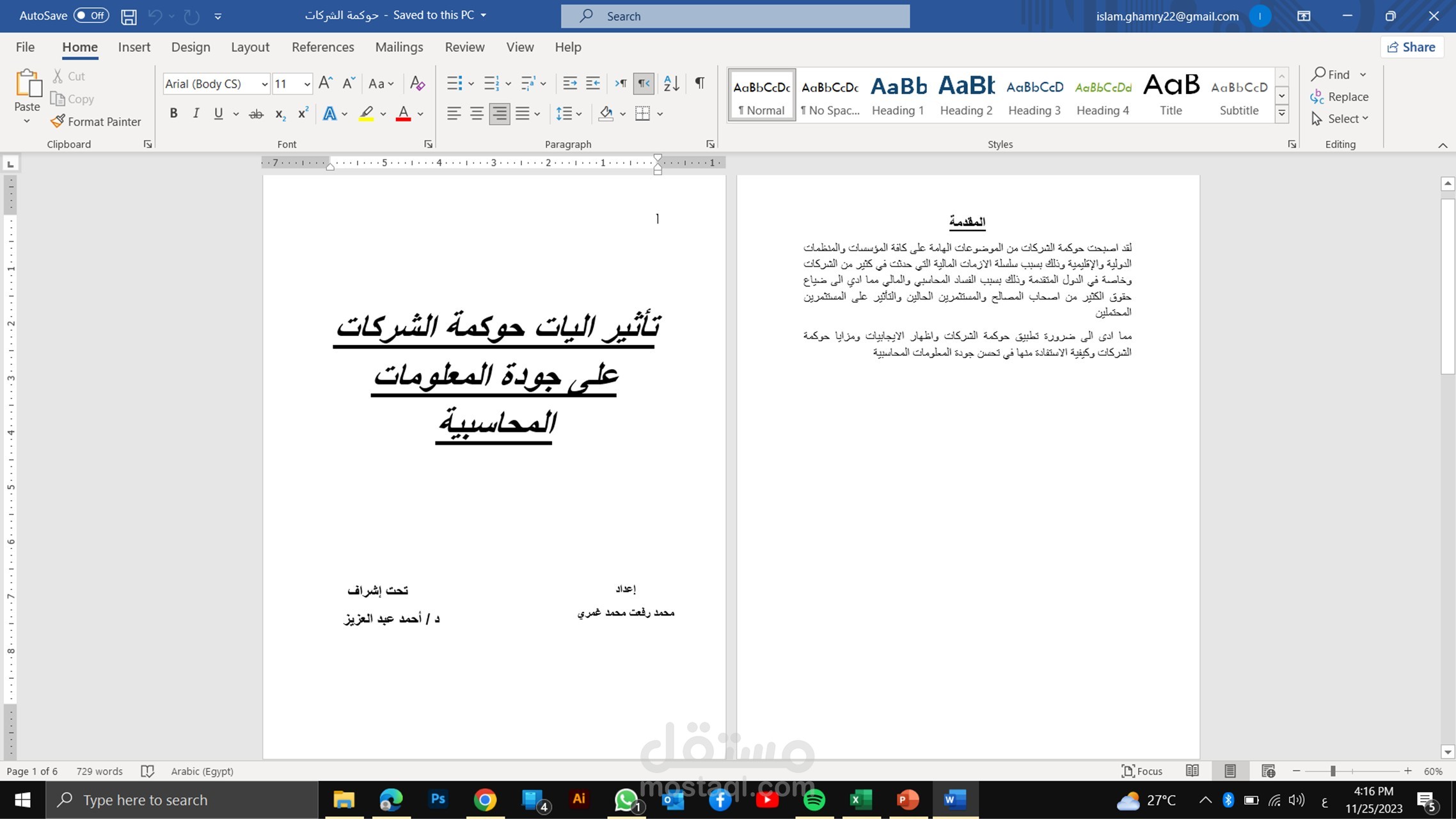Sort the selection alphabetically
This screenshot has height=819, width=1456.
pyautogui.click(x=672, y=83)
